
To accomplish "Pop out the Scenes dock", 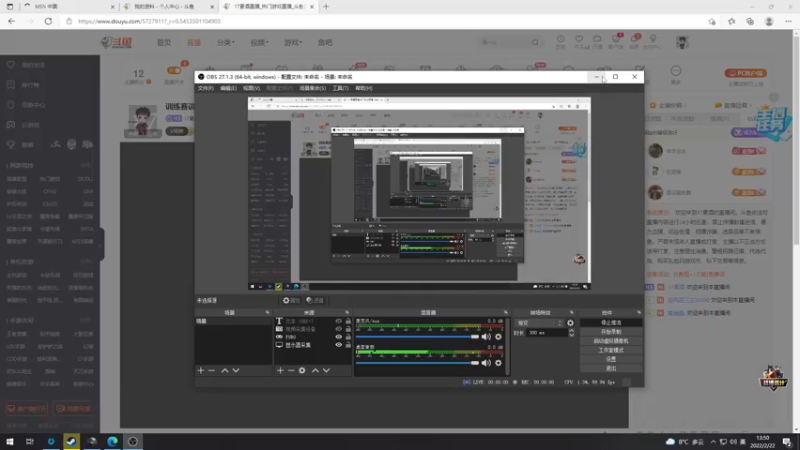I will pyautogui.click(x=267, y=312).
